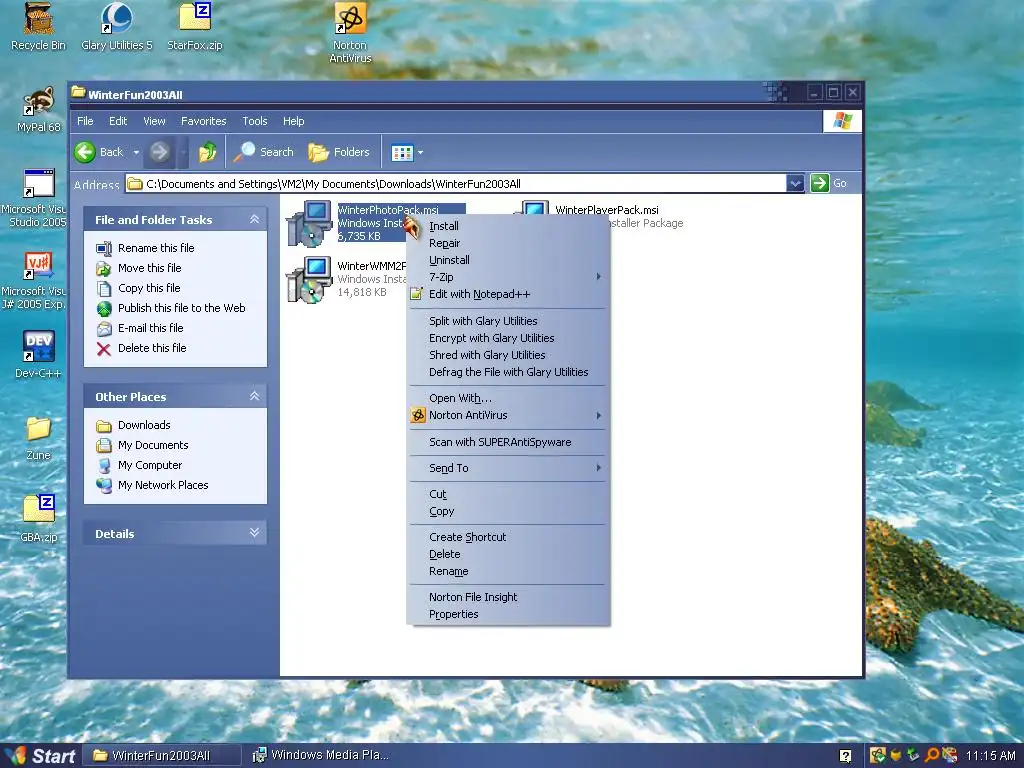
Task: Click Move this file
Action: click(x=138, y=268)
